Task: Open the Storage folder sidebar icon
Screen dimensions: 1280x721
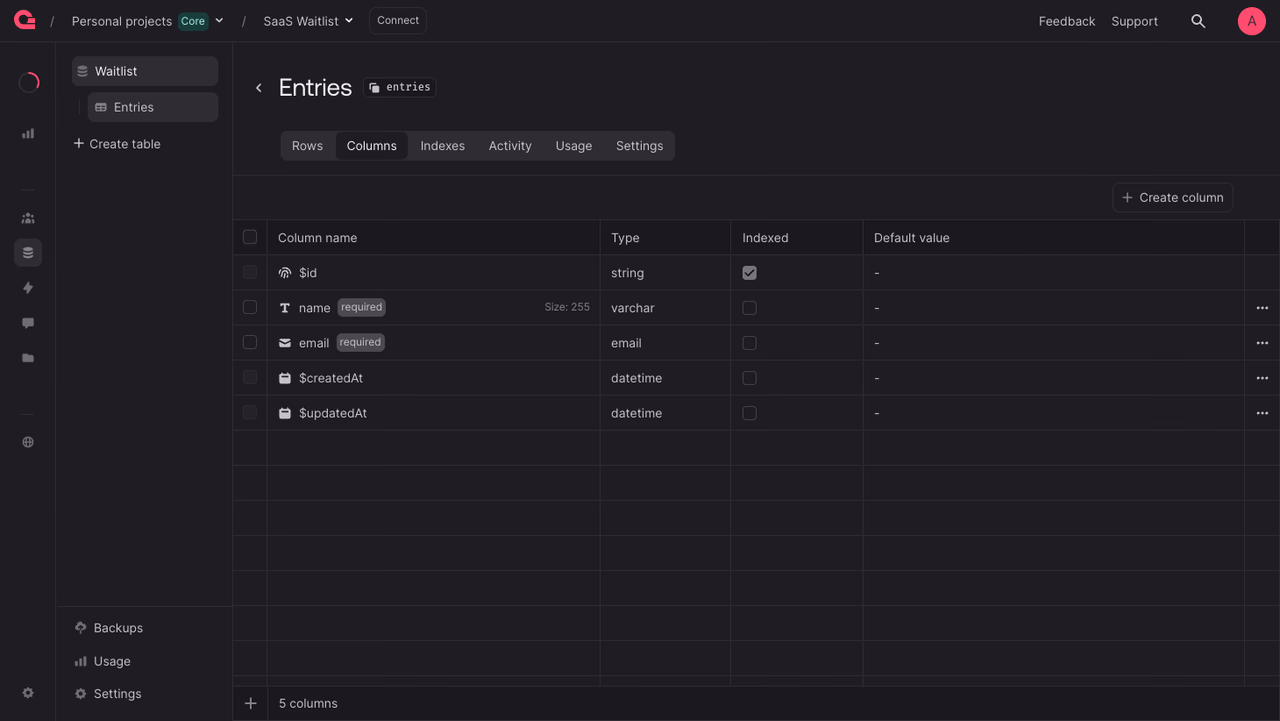Action: tap(28, 358)
